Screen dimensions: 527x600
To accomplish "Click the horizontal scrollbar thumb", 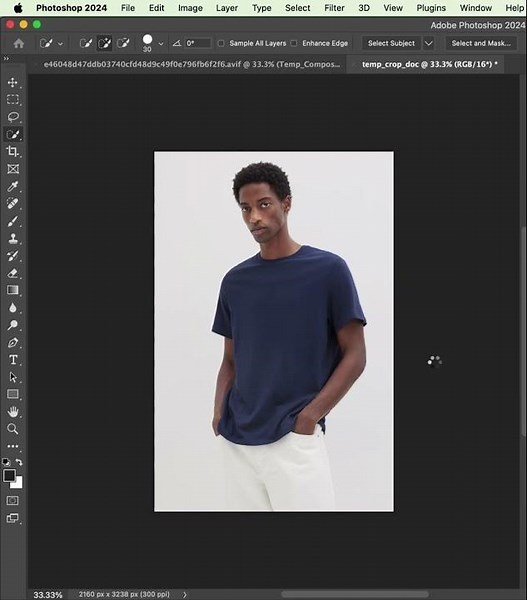I will (x=355, y=594).
